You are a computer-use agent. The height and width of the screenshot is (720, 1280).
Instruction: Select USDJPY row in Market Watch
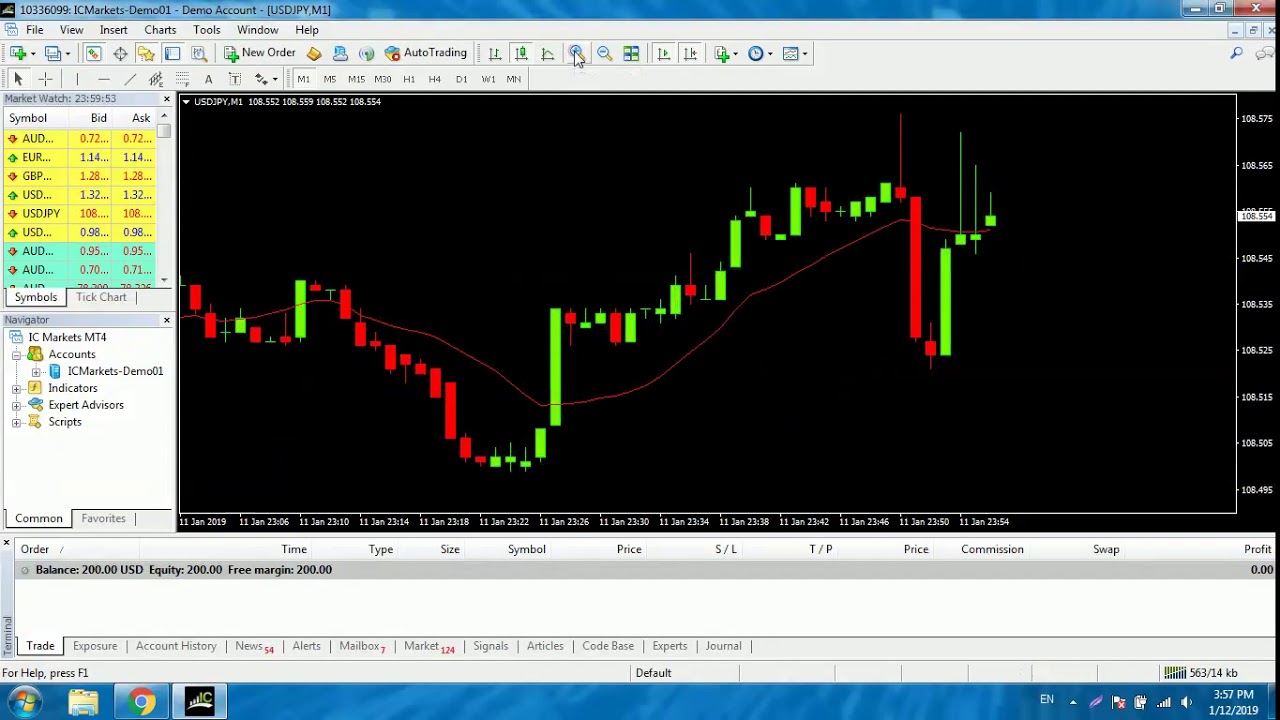[x=80, y=213]
